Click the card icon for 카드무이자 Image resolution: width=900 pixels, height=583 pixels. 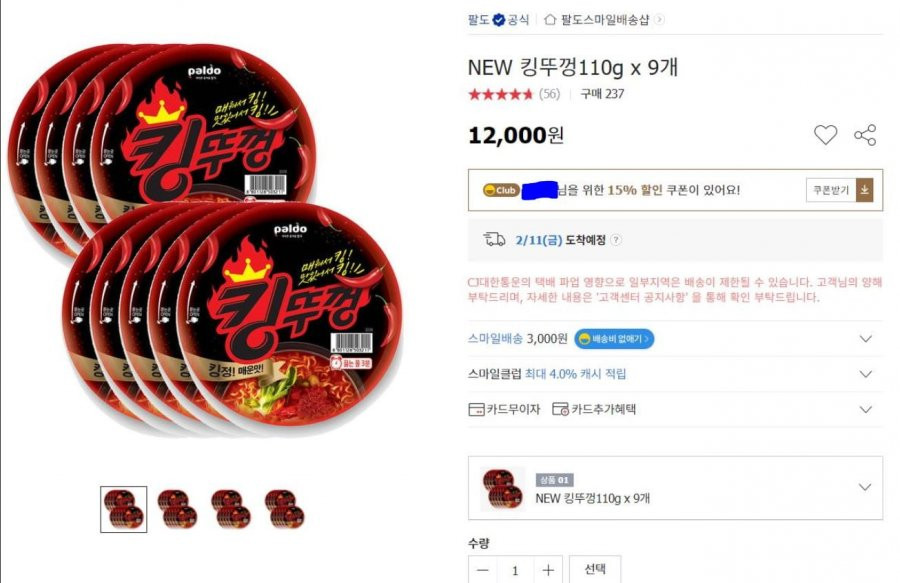[x=476, y=409]
